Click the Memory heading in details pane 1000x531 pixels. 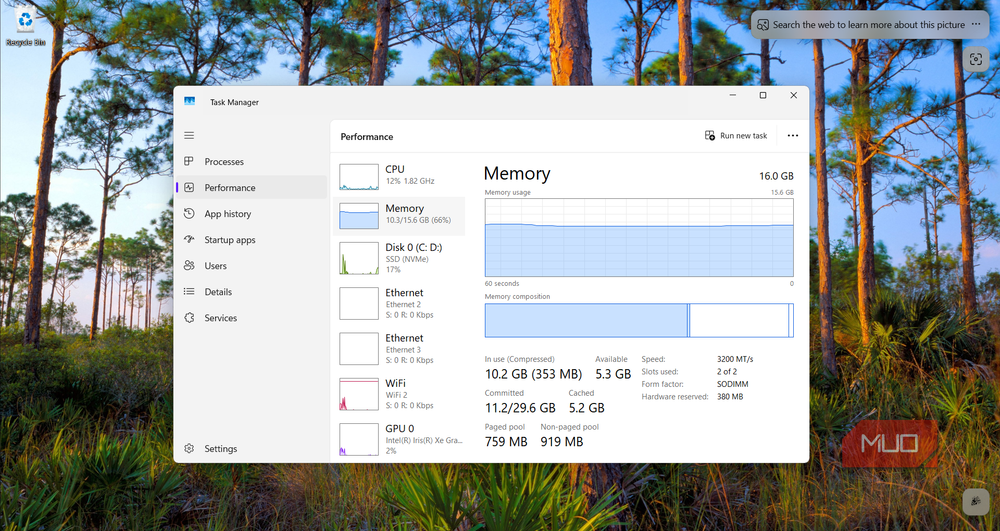[x=517, y=173]
